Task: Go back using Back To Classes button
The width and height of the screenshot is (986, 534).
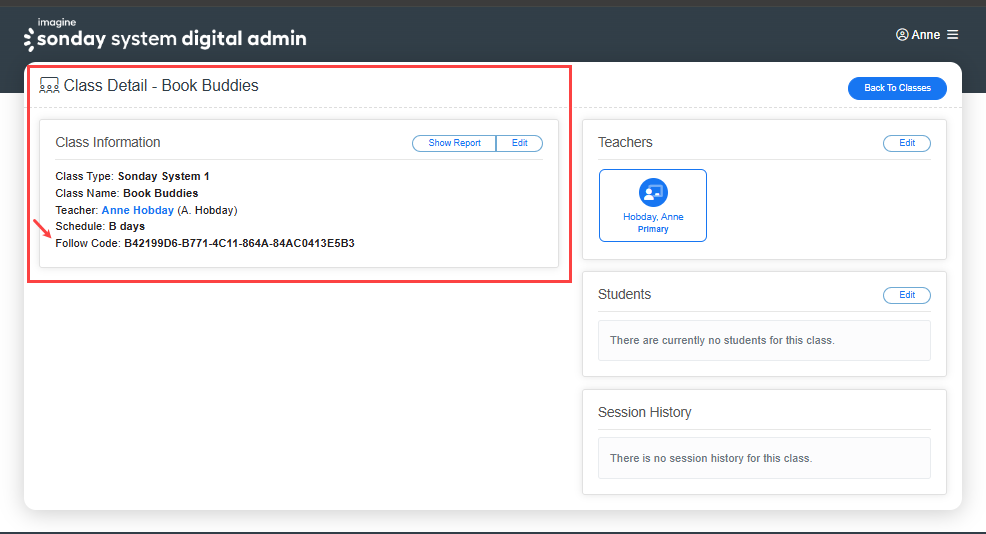Action: (897, 88)
